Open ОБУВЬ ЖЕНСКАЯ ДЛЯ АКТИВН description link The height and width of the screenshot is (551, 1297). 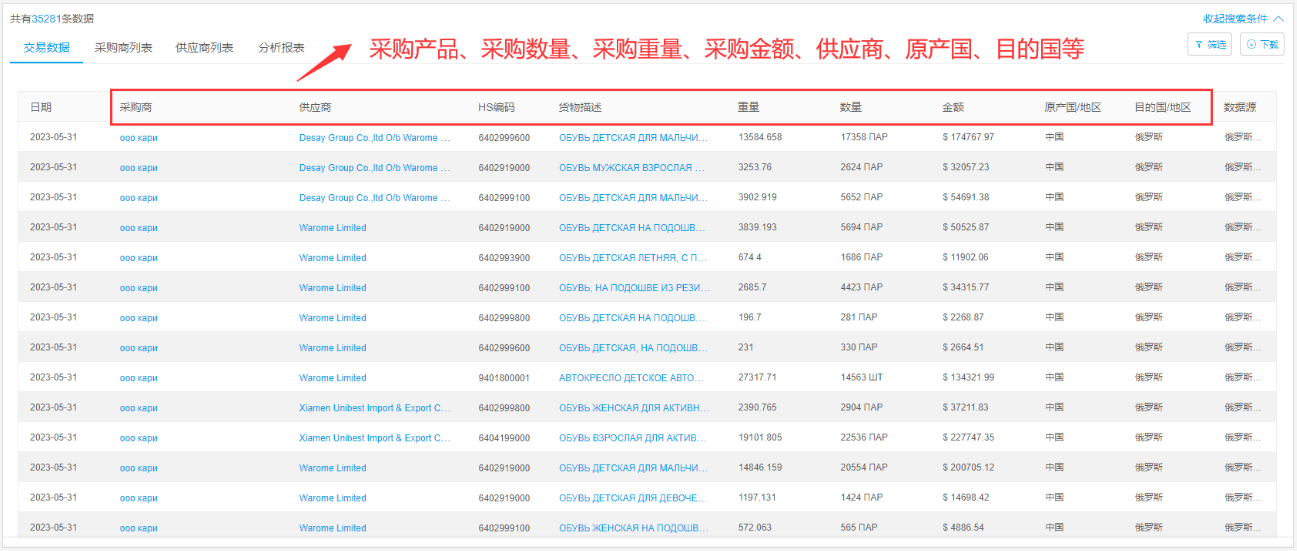pyautogui.click(x=634, y=407)
